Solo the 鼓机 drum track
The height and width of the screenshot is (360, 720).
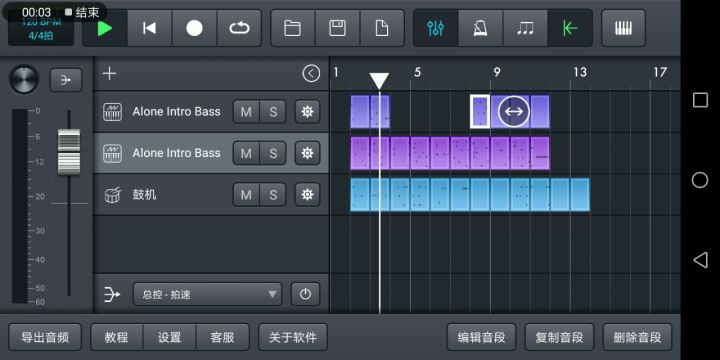(273, 195)
